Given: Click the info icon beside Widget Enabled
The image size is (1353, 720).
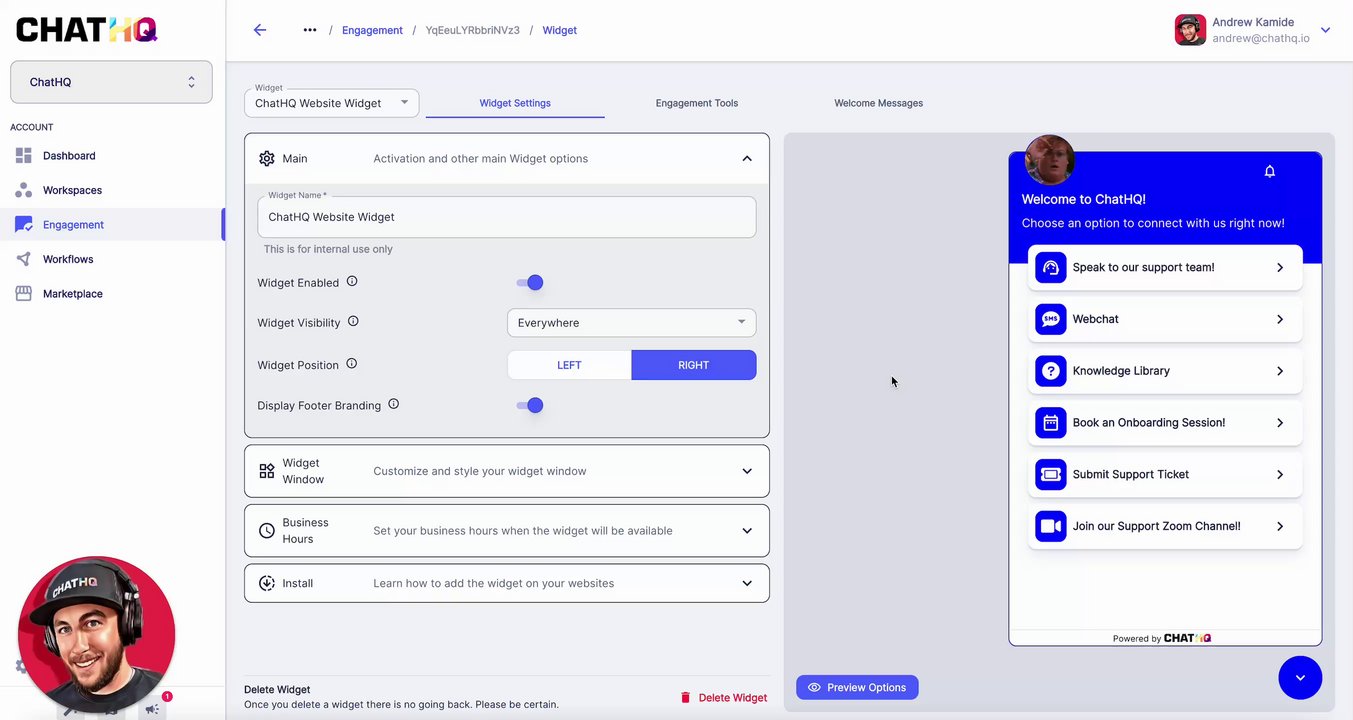Looking at the screenshot, I should (x=352, y=281).
